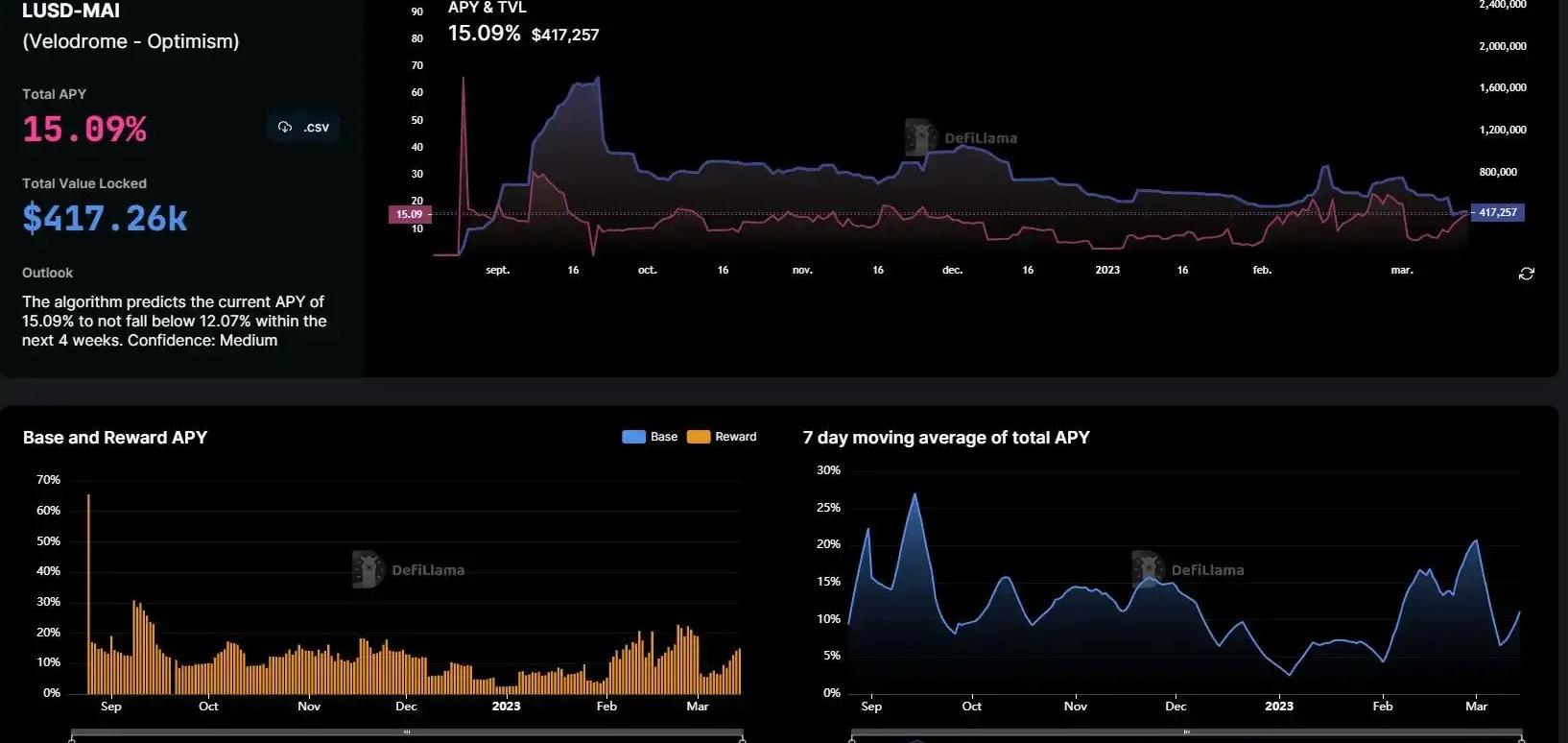Image resolution: width=1568 pixels, height=743 pixels.
Task: Click the cloud download icon beside .csv
Action: point(285,127)
